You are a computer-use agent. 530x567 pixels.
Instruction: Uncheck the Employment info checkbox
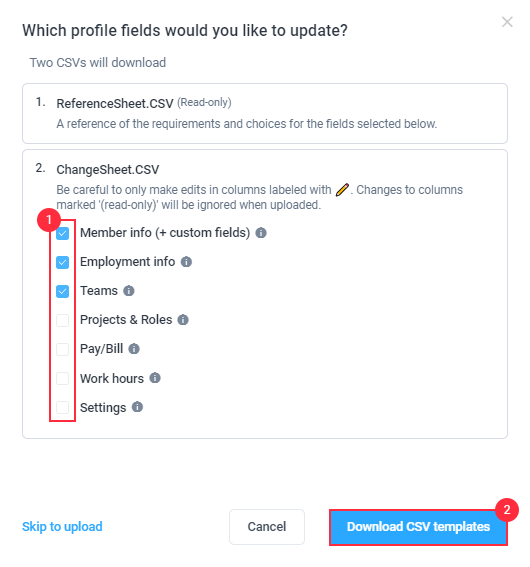pos(63,262)
